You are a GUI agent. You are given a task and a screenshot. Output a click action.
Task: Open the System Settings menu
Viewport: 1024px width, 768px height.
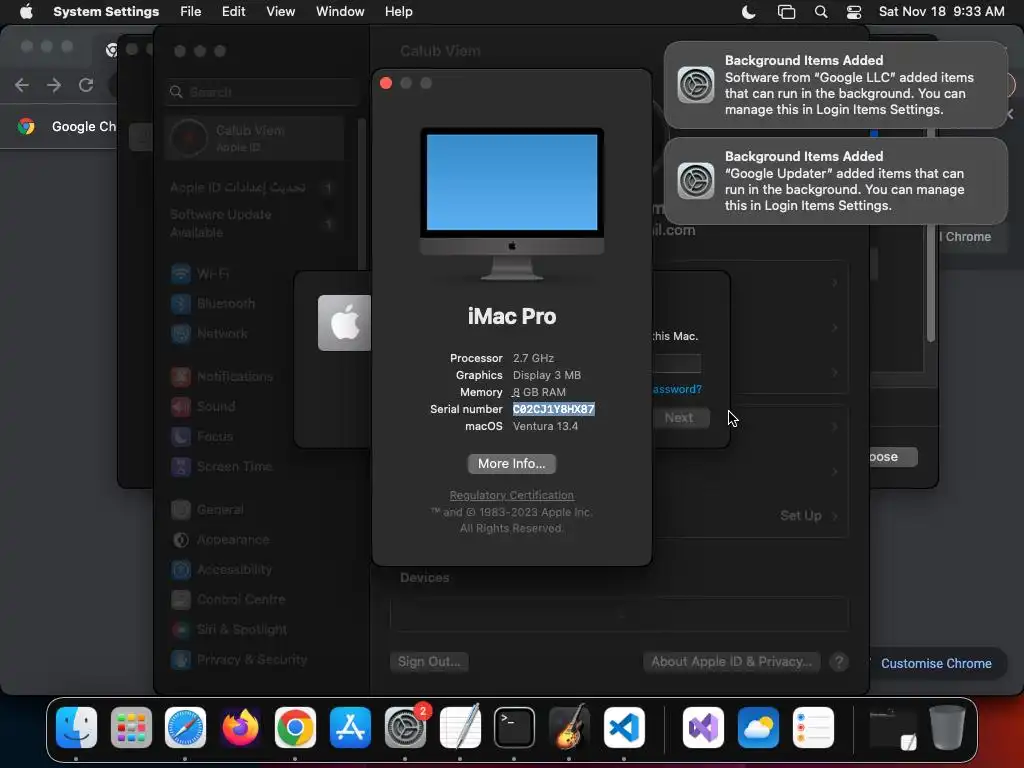(x=106, y=12)
